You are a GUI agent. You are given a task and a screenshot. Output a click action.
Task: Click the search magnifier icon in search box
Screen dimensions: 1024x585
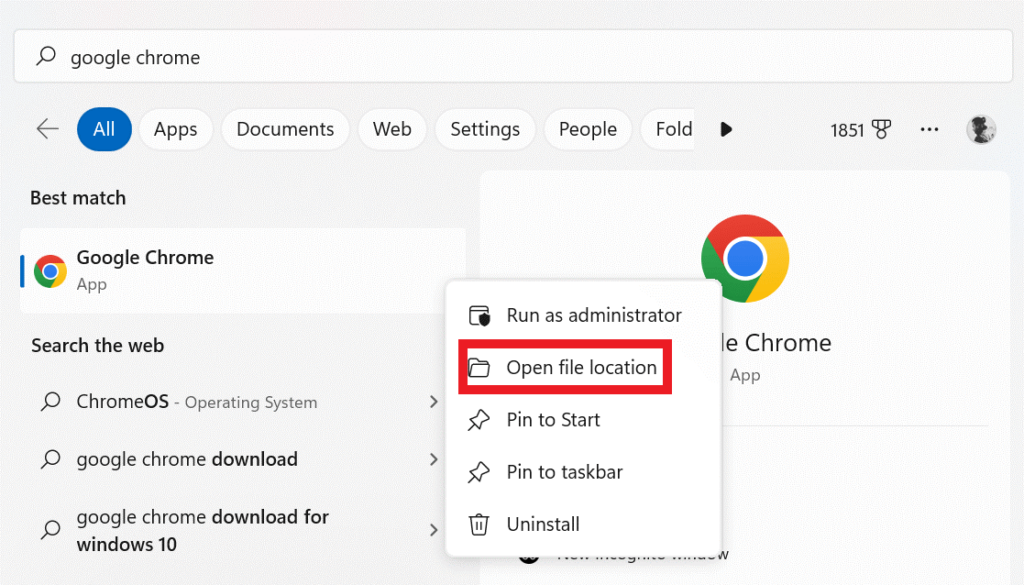click(x=46, y=56)
